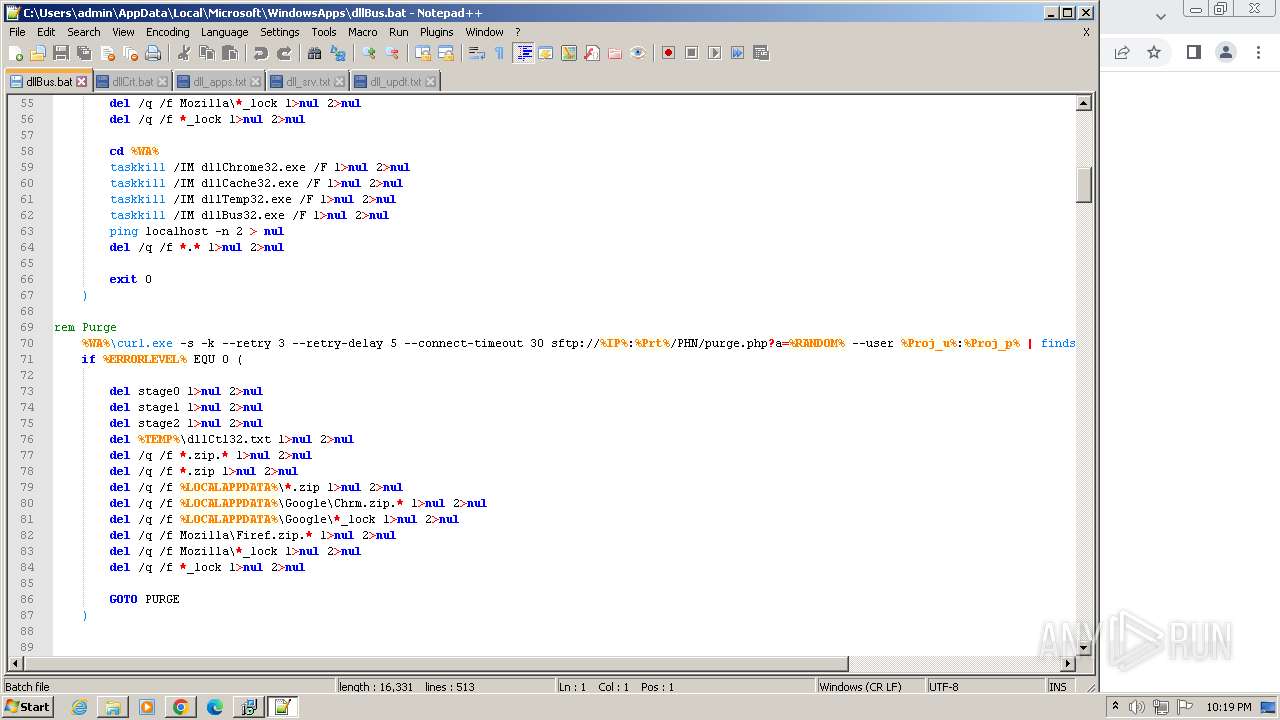Viewport: 1280px width, 720px height.
Task: Open Chrome profile avatar icon
Action: point(1226,52)
